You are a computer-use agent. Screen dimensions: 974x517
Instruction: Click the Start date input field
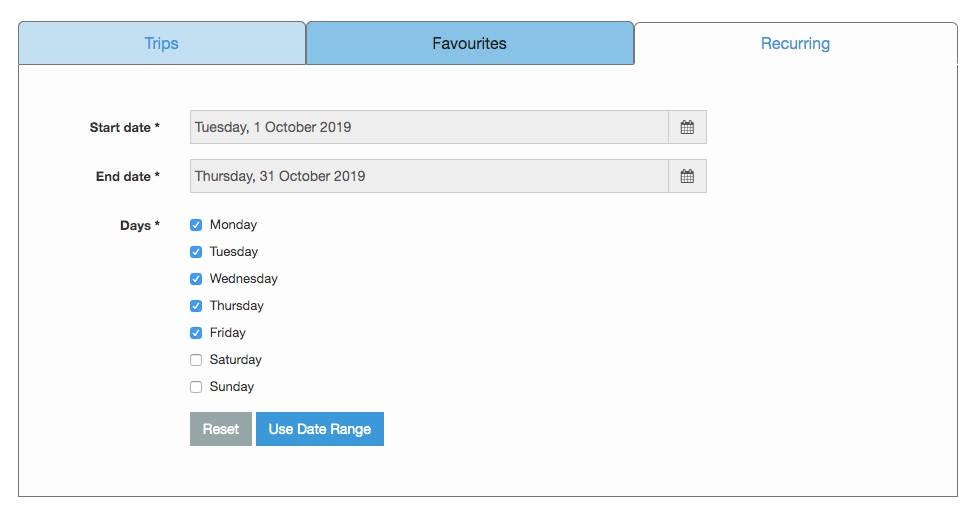(x=429, y=127)
